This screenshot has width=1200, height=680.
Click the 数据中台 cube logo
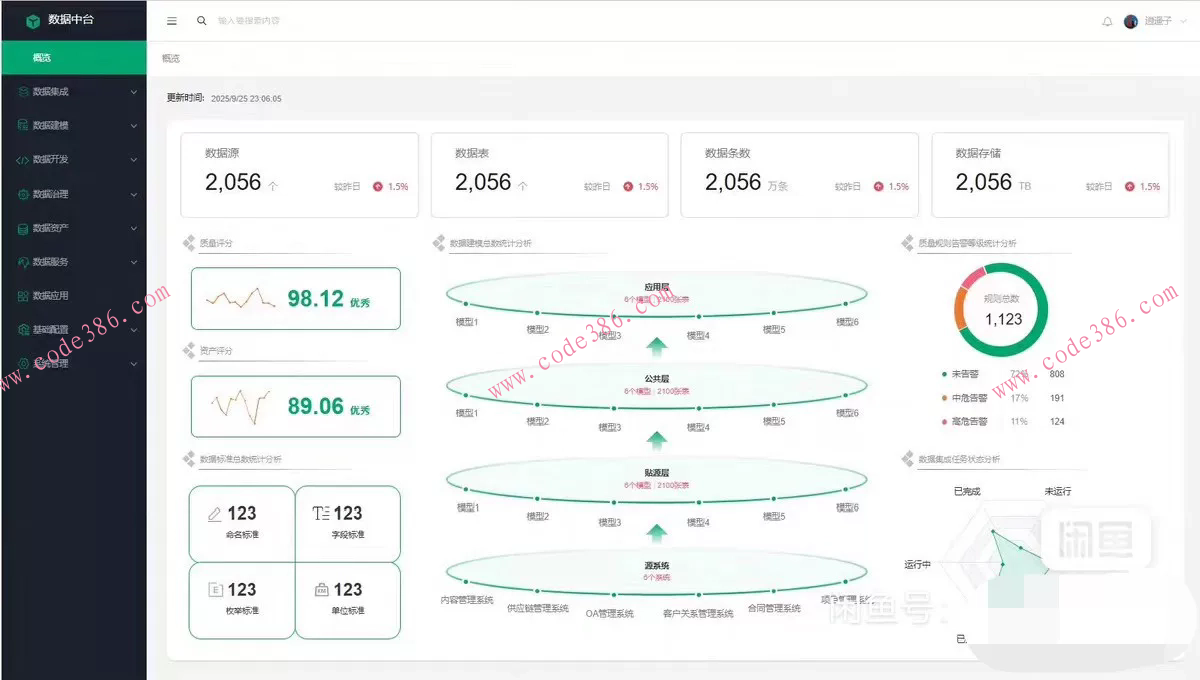pyautogui.click(x=33, y=20)
